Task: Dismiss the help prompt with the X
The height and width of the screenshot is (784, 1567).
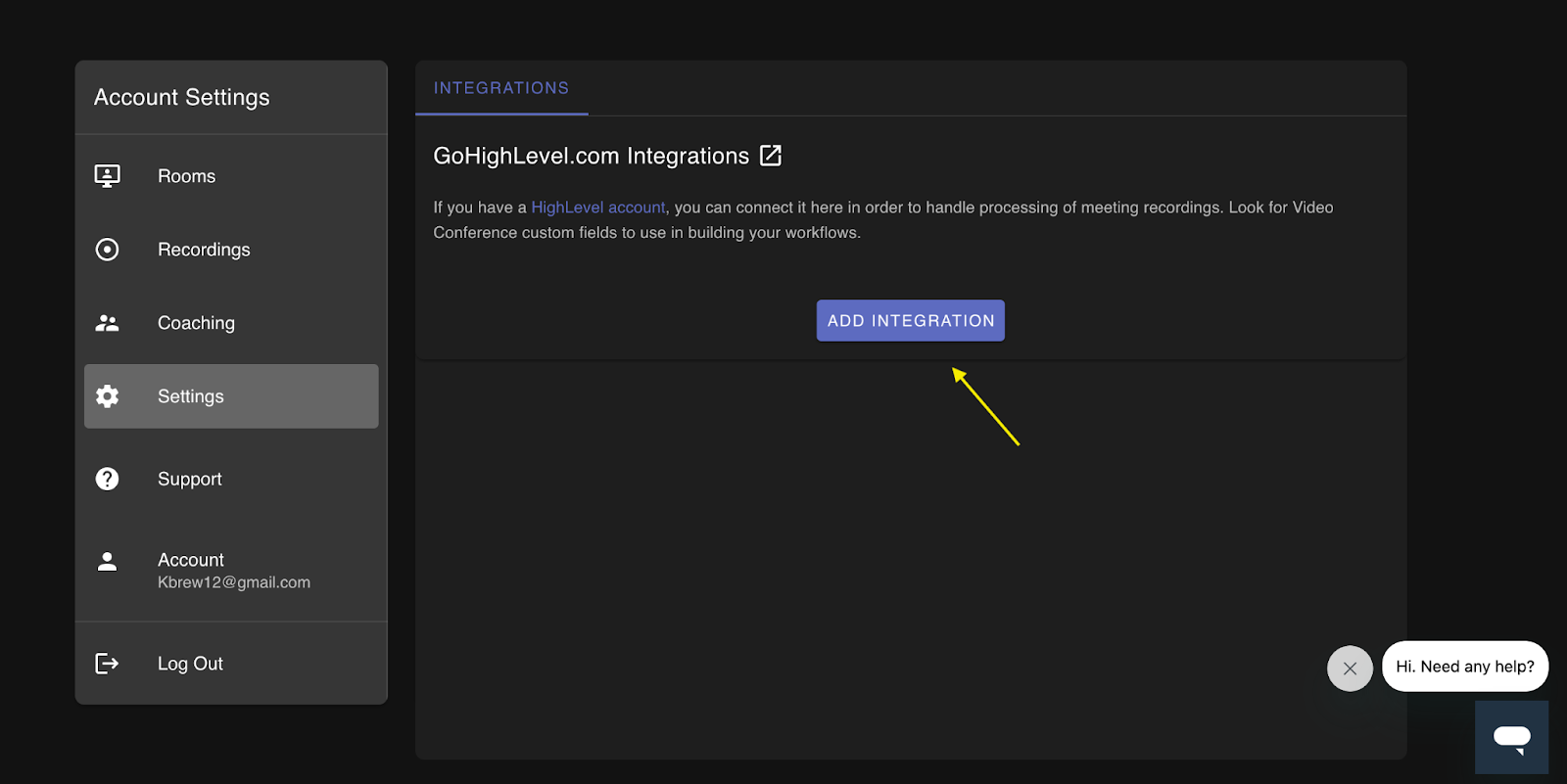Action: click(x=1350, y=669)
